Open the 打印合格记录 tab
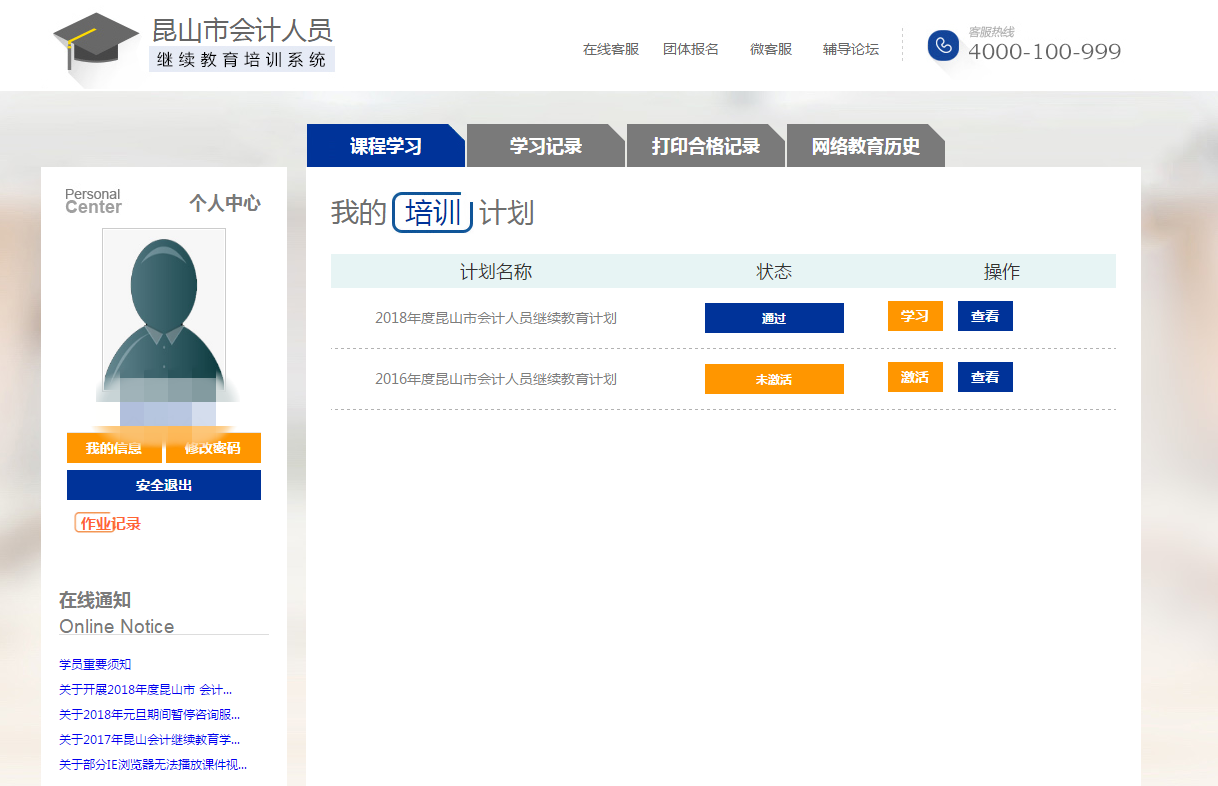This screenshot has height=786, width=1218. [x=705, y=146]
